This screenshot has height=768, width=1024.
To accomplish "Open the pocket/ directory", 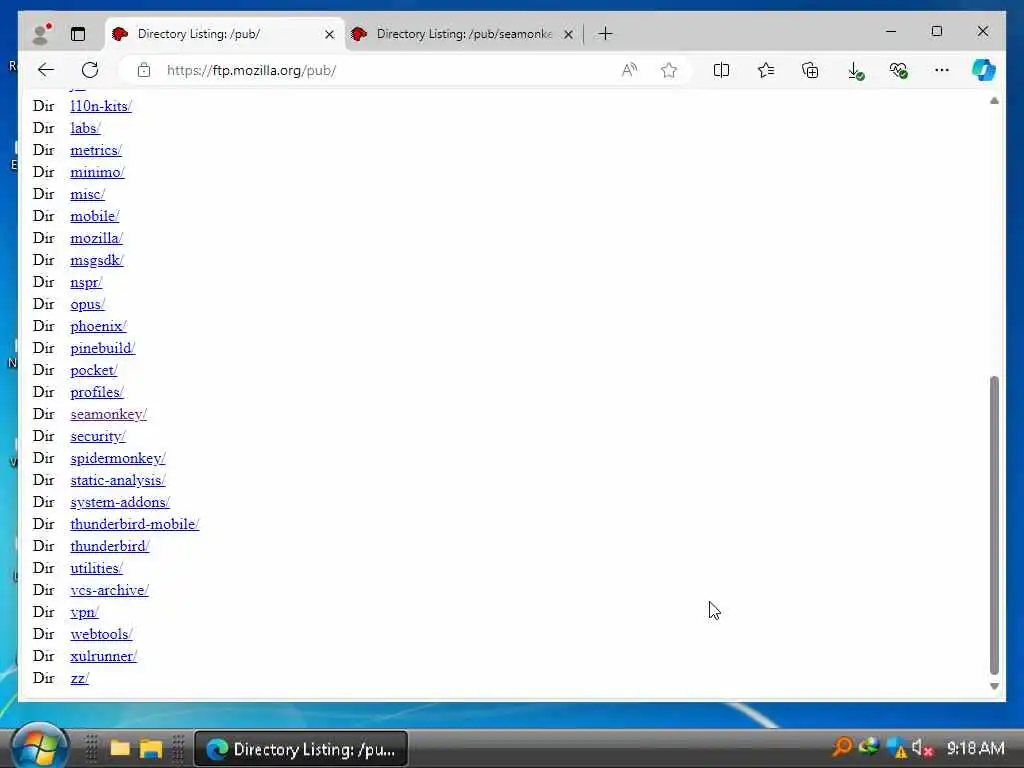I will point(93,370).
